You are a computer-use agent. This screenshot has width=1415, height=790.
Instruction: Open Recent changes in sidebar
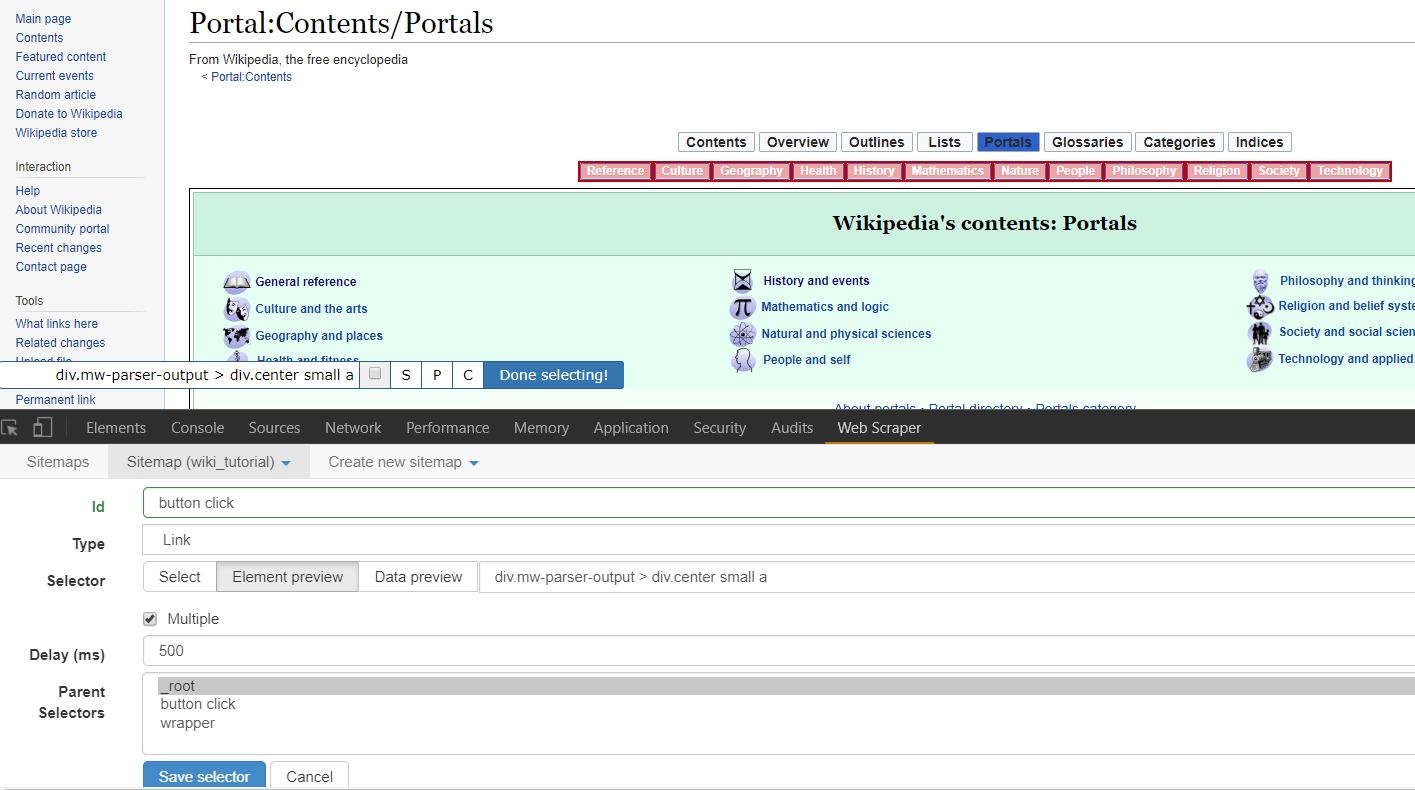(x=59, y=248)
